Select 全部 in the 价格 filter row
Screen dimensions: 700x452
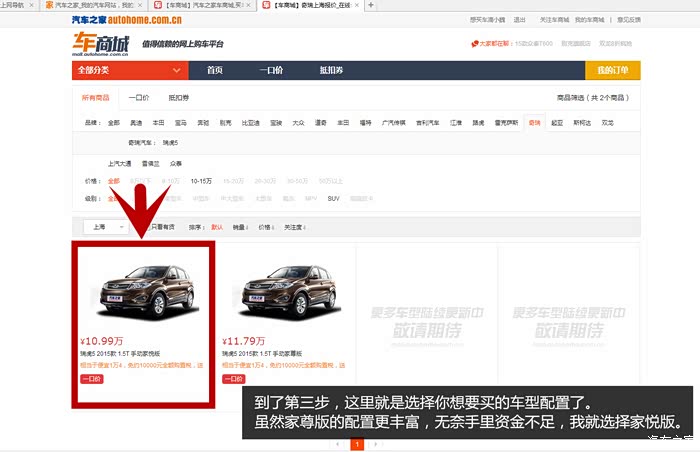(x=114, y=181)
